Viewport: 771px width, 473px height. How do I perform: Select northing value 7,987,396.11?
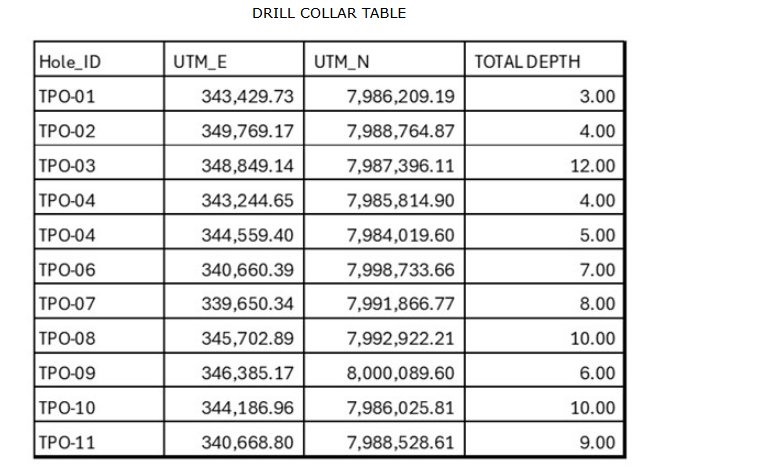point(400,166)
